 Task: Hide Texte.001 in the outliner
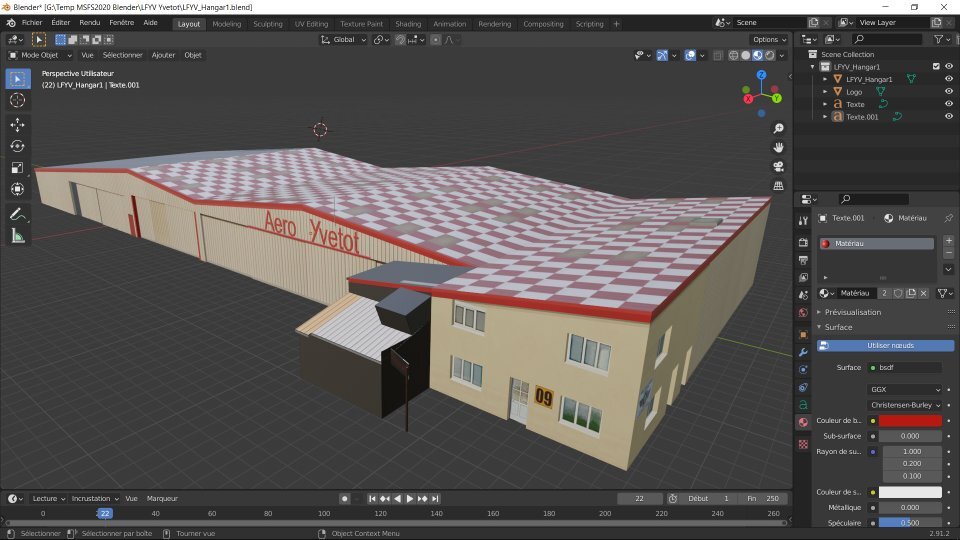point(948,117)
